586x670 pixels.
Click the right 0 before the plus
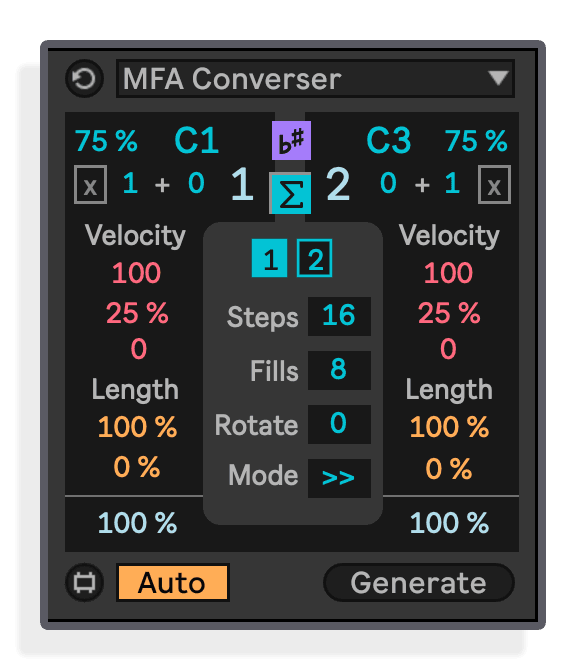tap(388, 183)
